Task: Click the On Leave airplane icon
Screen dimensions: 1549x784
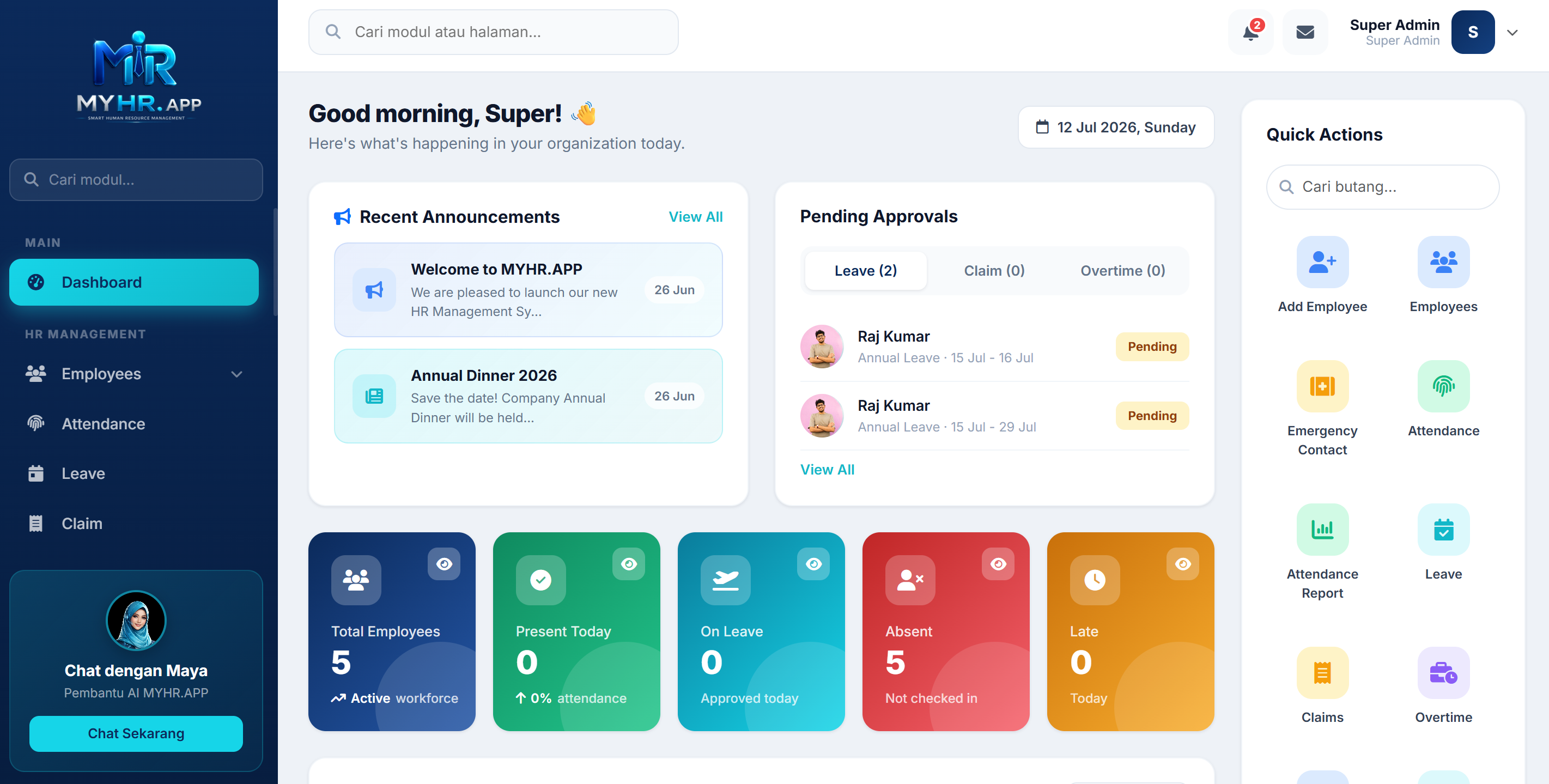Action: tap(725, 580)
